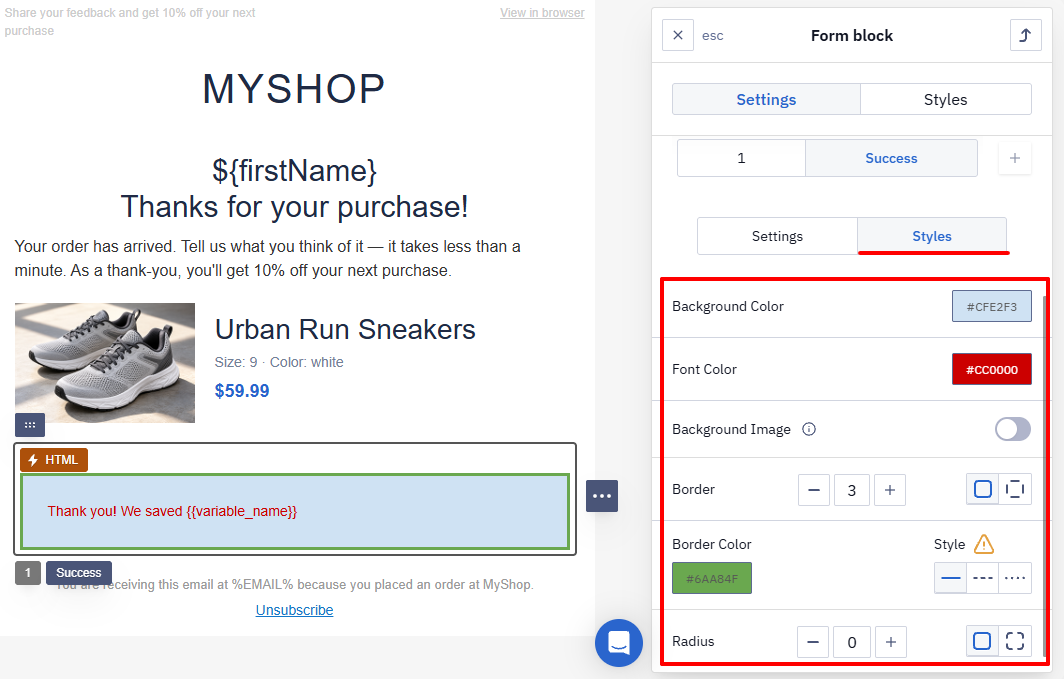Edit the Border width value field
The image size is (1064, 679).
pos(852,490)
